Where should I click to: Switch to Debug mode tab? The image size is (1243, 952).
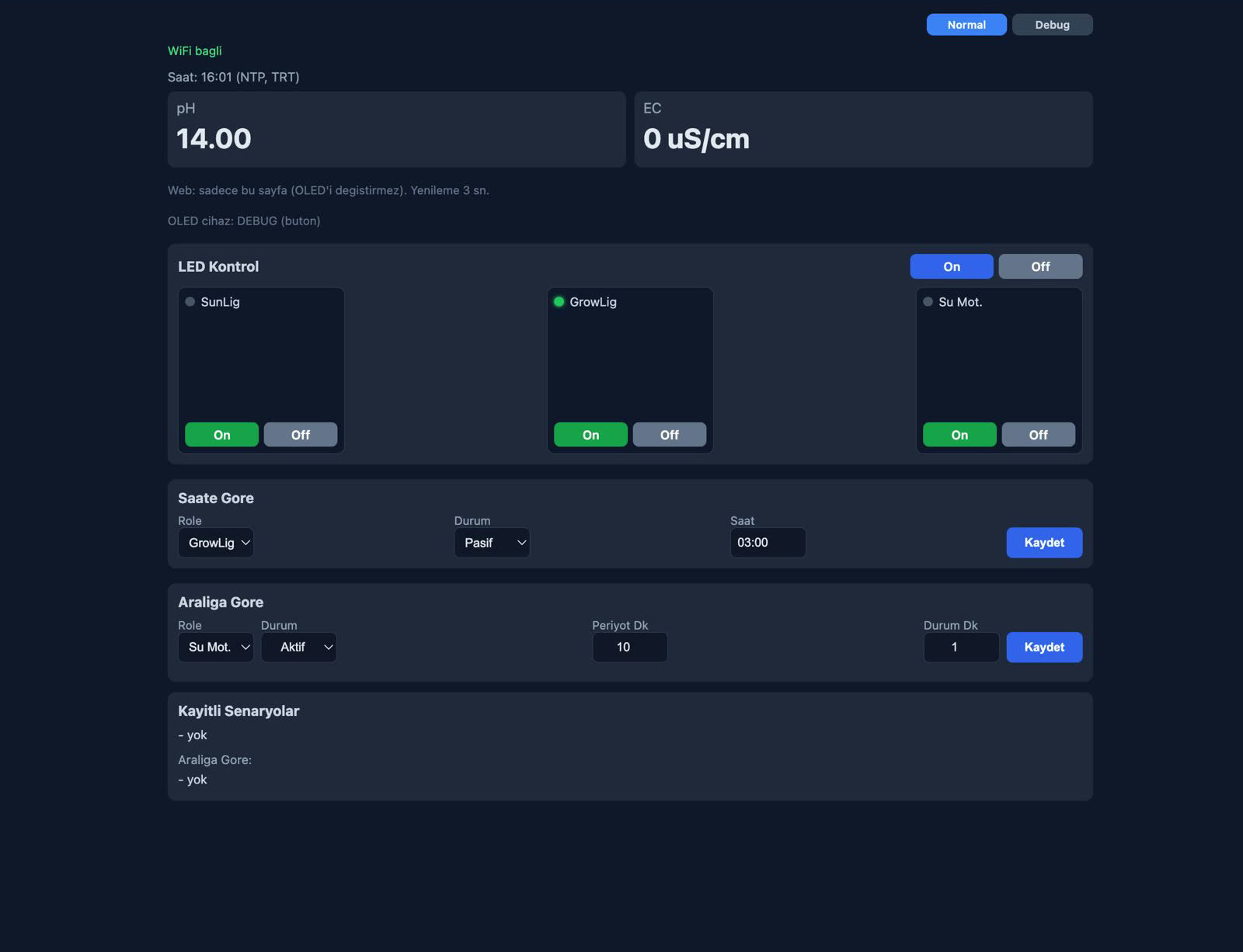(1052, 25)
